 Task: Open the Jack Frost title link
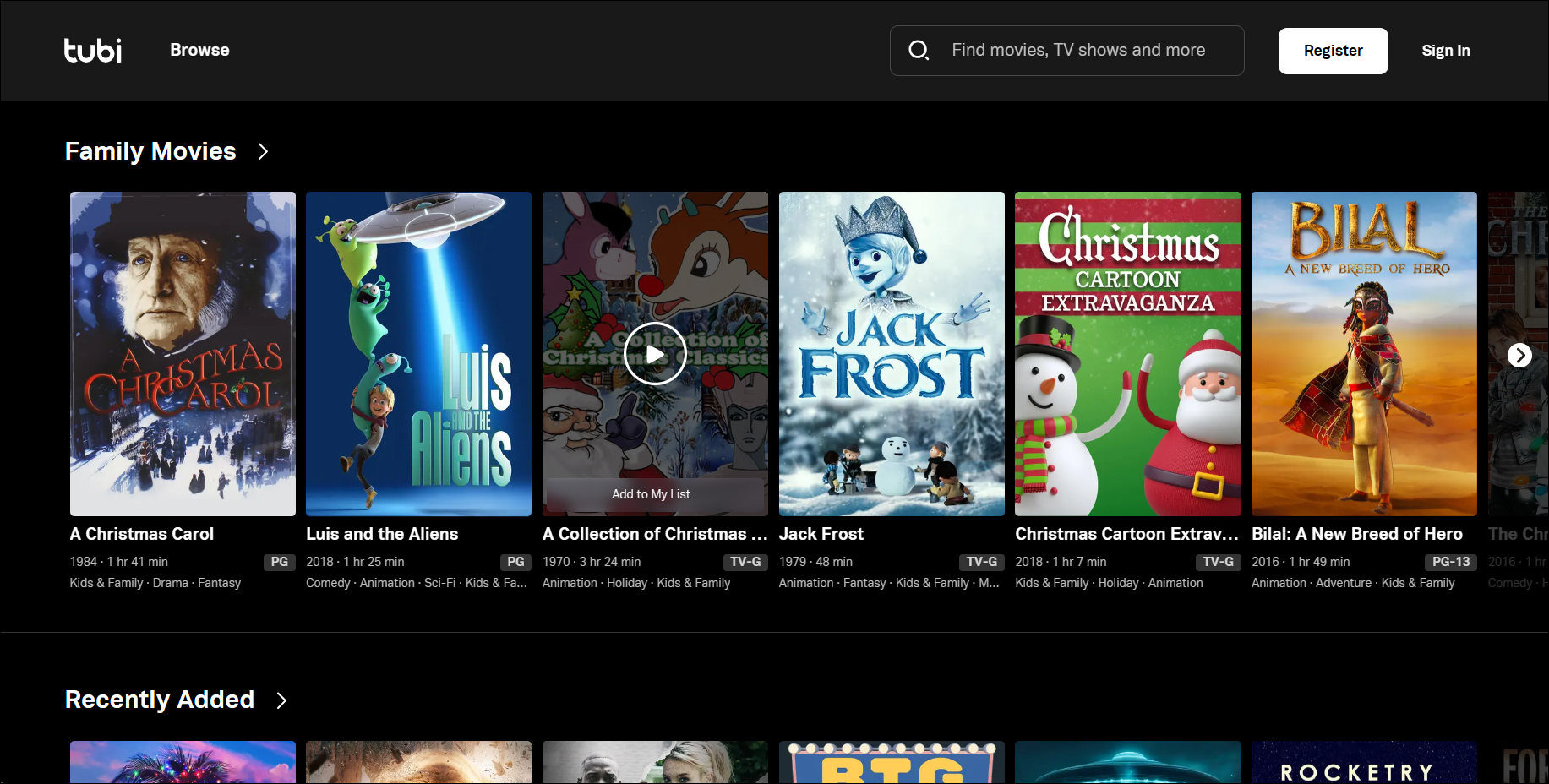821,534
